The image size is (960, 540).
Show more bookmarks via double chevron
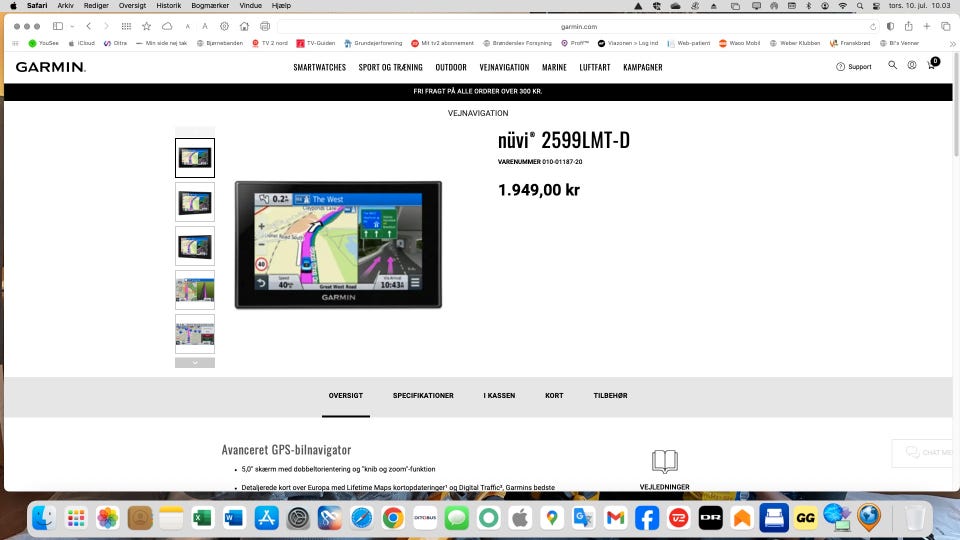click(x=952, y=43)
